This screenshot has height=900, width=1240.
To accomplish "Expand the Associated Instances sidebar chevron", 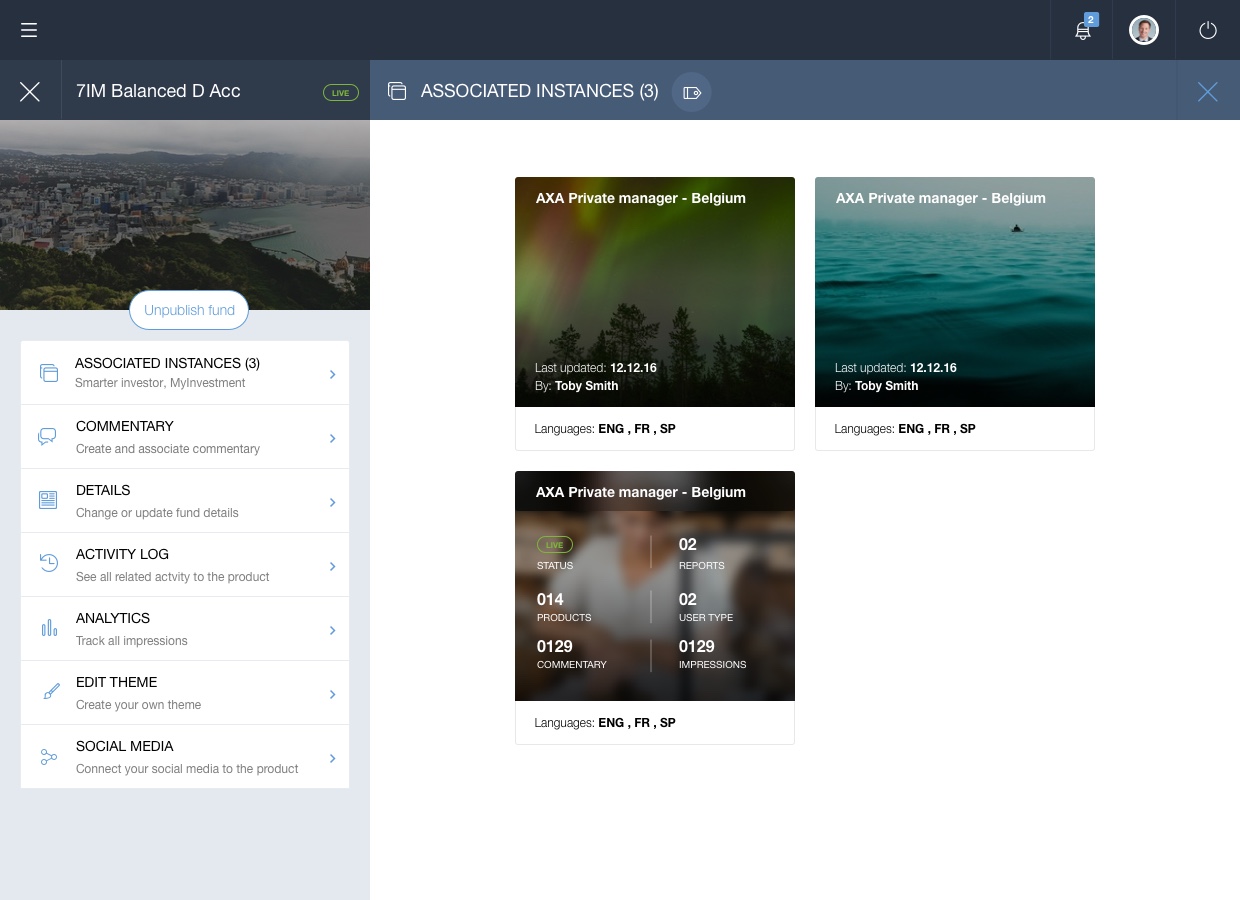I will point(332,374).
